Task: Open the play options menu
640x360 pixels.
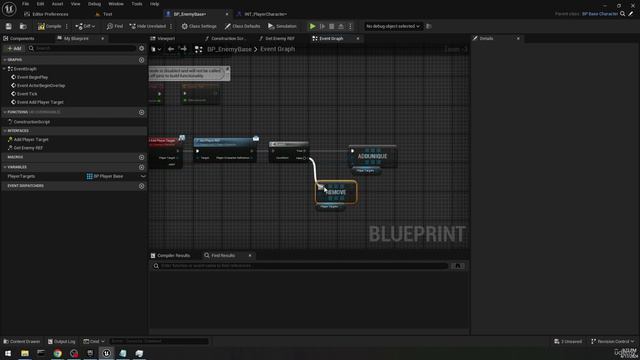Action: (350, 26)
